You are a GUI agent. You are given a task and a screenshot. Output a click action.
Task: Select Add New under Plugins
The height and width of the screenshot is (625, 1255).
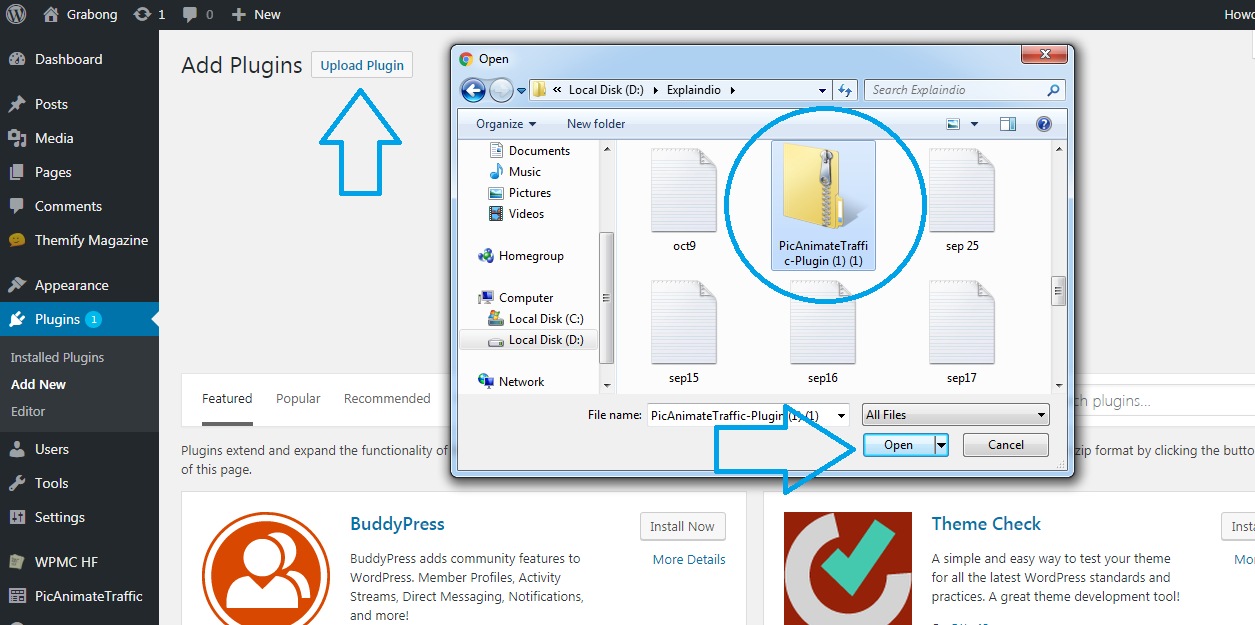click(x=38, y=384)
